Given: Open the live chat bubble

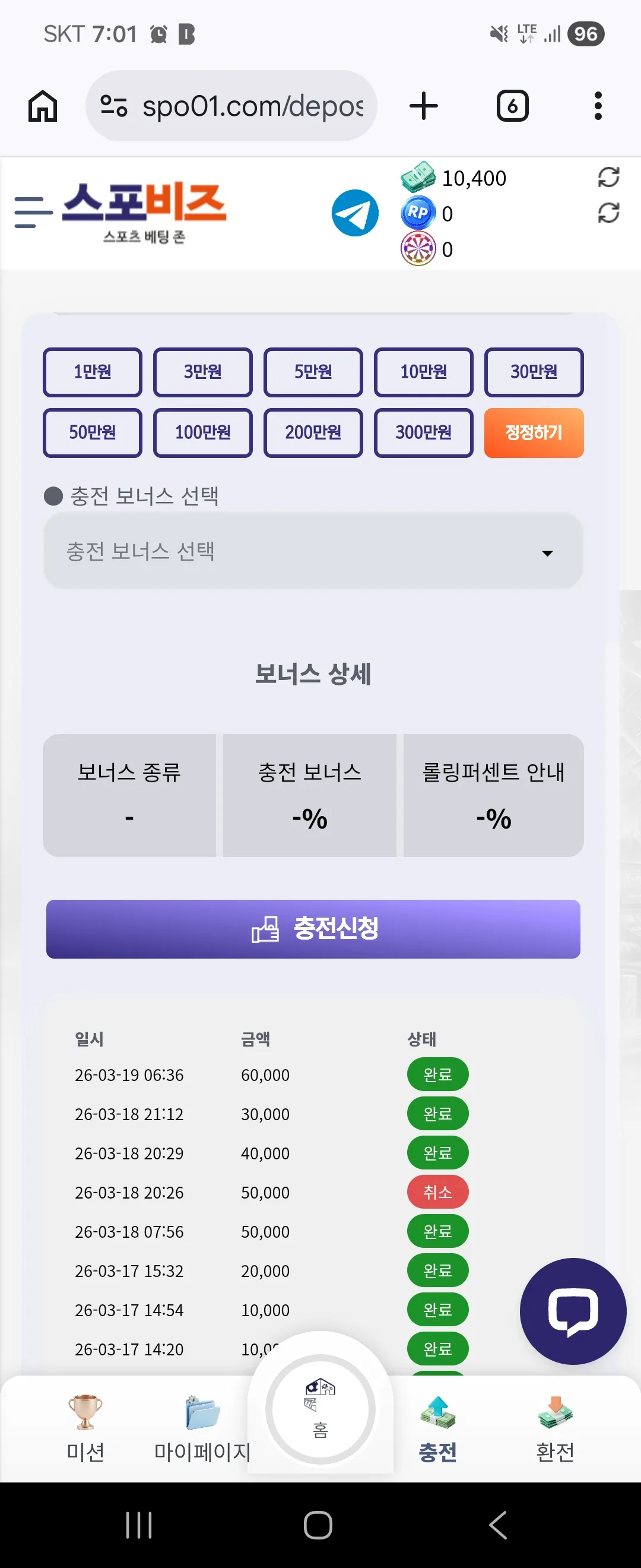Looking at the screenshot, I should (573, 1312).
